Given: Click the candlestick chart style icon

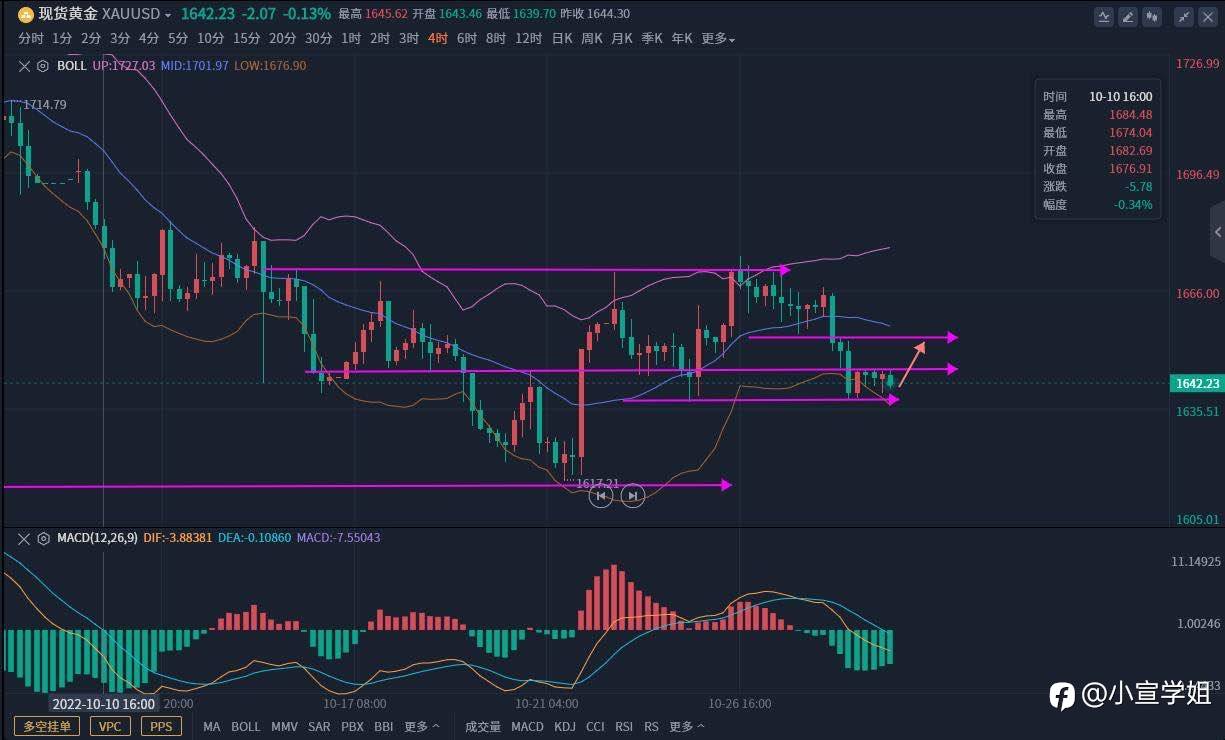Looking at the screenshot, I should pyautogui.click(x=1152, y=16).
